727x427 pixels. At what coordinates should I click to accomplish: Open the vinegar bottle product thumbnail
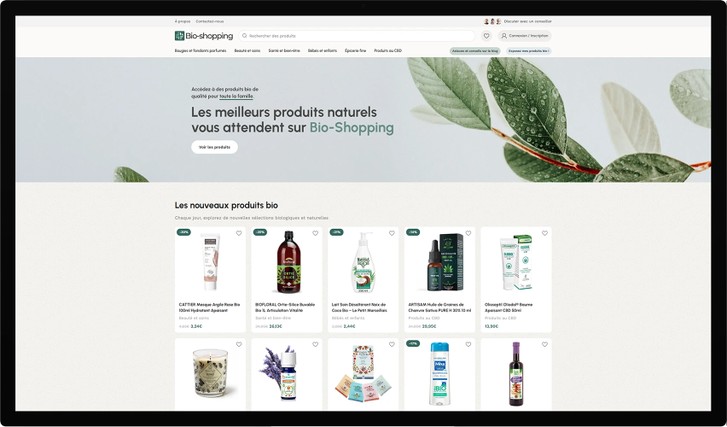516,374
